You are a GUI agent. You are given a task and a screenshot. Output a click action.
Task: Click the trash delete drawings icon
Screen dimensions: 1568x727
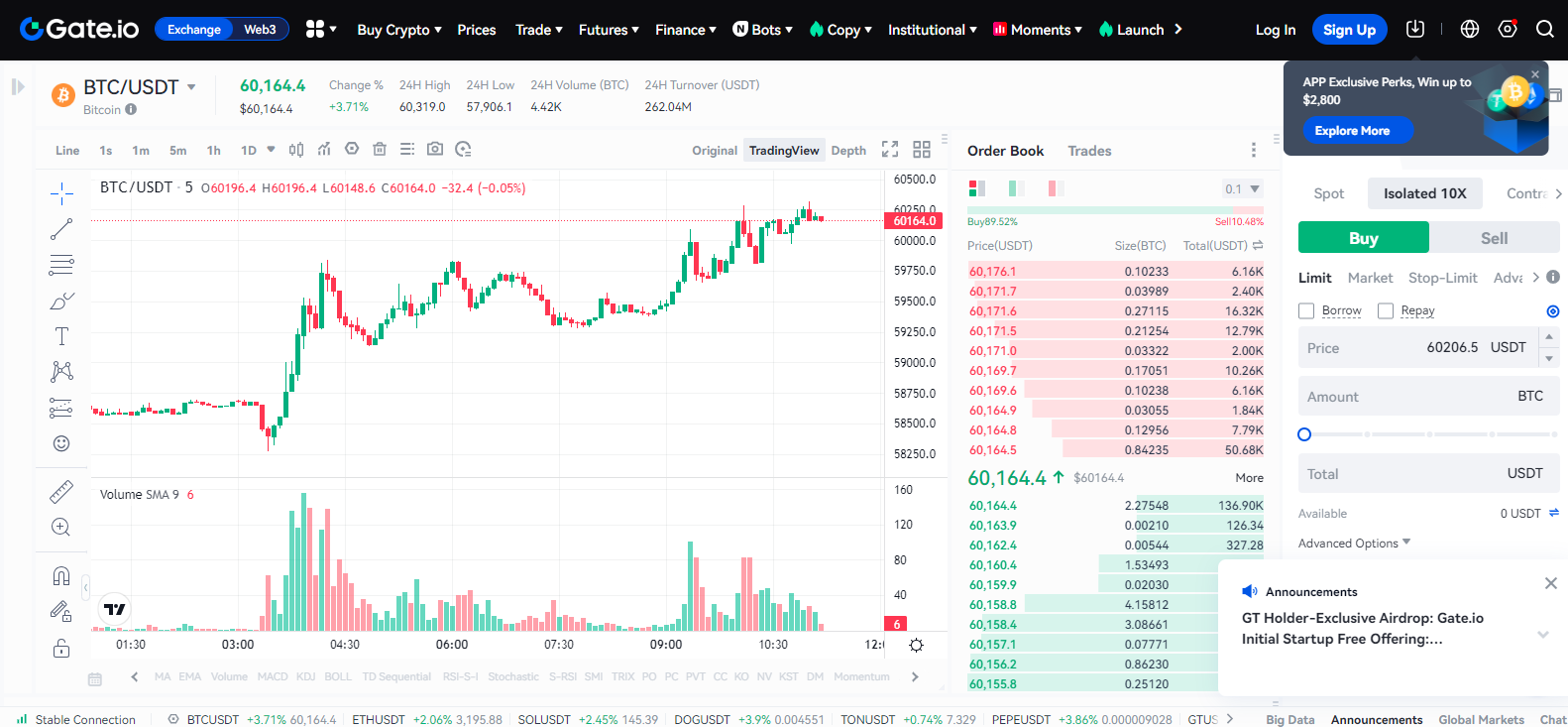[380, 149]
